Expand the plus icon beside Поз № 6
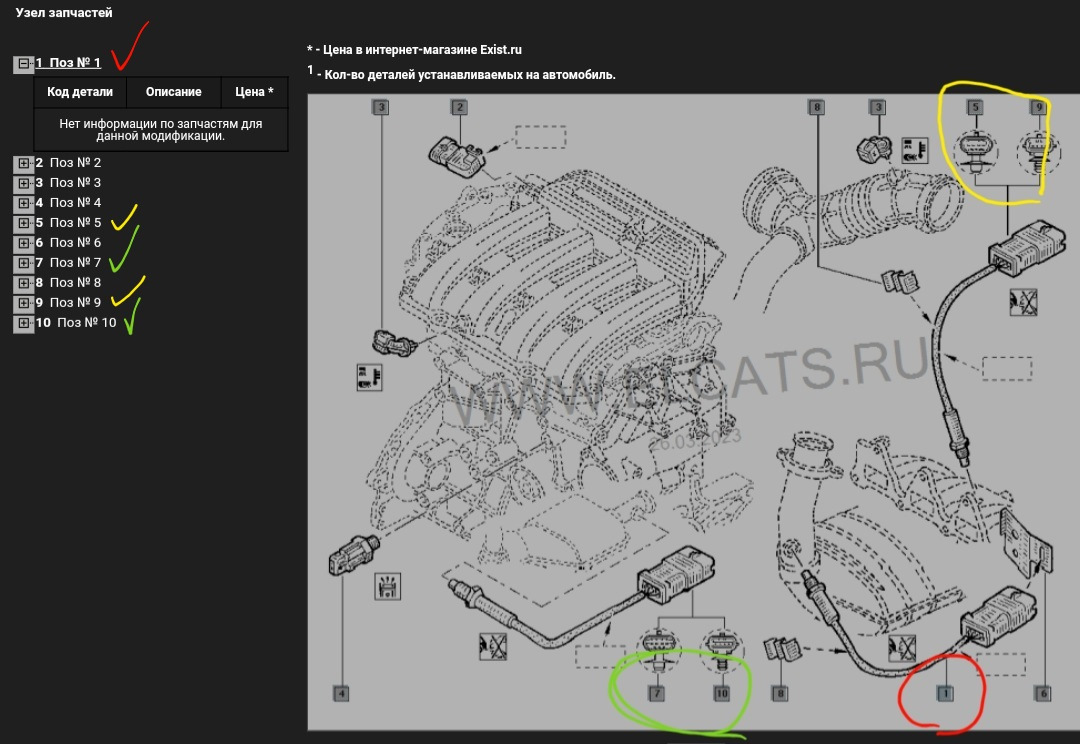 coord(23,243)
